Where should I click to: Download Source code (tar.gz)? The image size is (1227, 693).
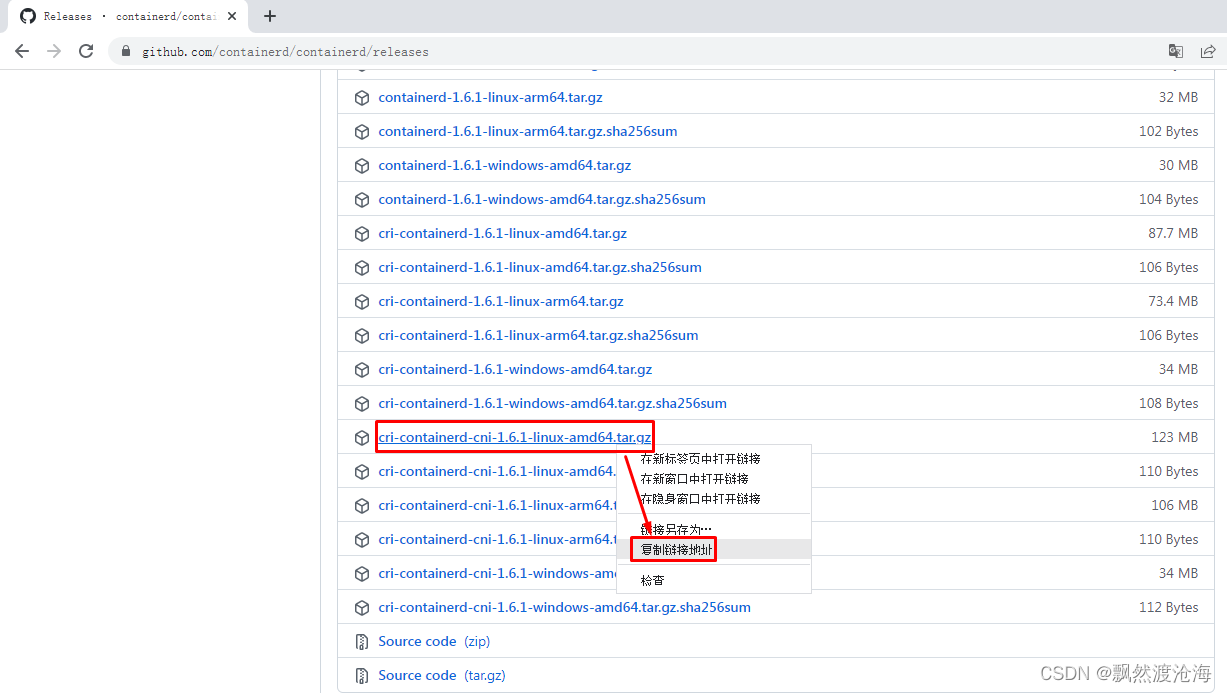pos(442,676)
